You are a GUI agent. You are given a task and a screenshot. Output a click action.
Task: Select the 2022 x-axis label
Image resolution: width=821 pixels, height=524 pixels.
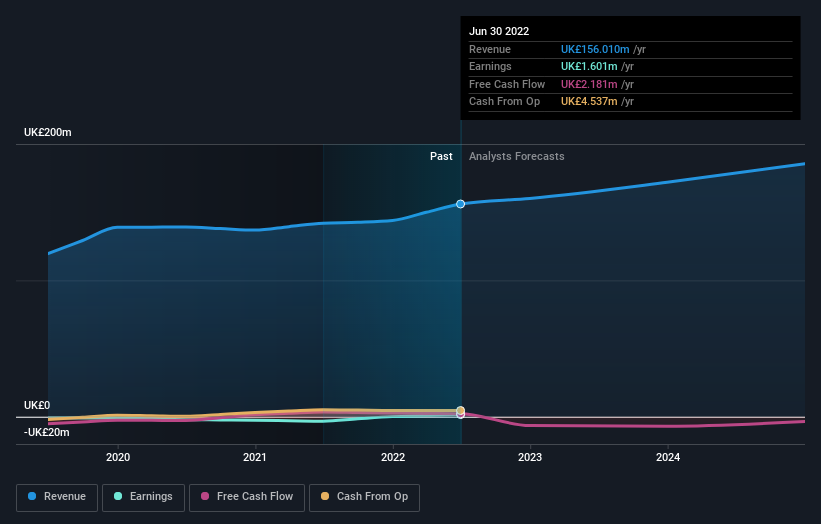click(x=393, y=457)
